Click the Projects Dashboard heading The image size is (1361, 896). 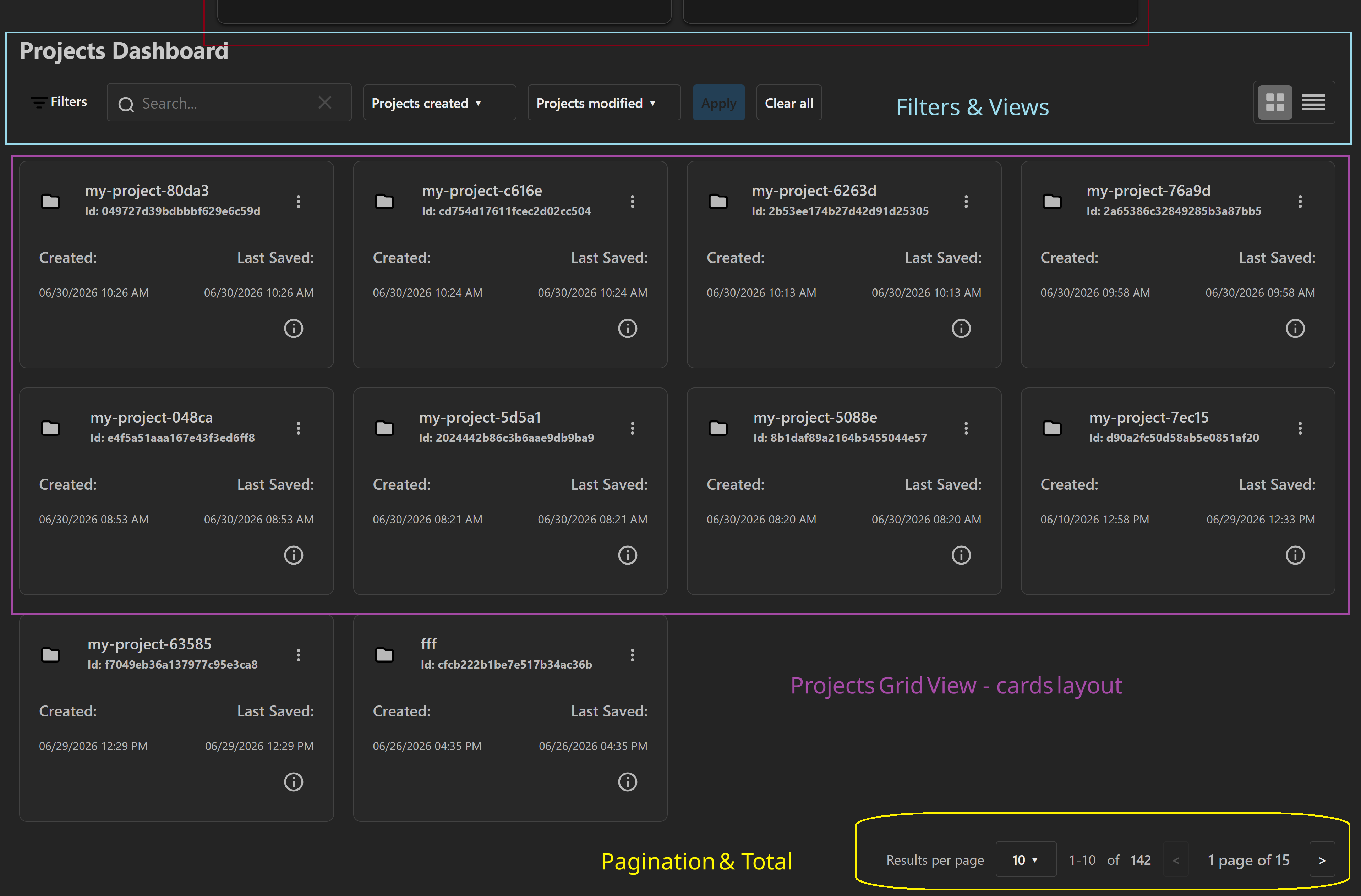point(124,51)
